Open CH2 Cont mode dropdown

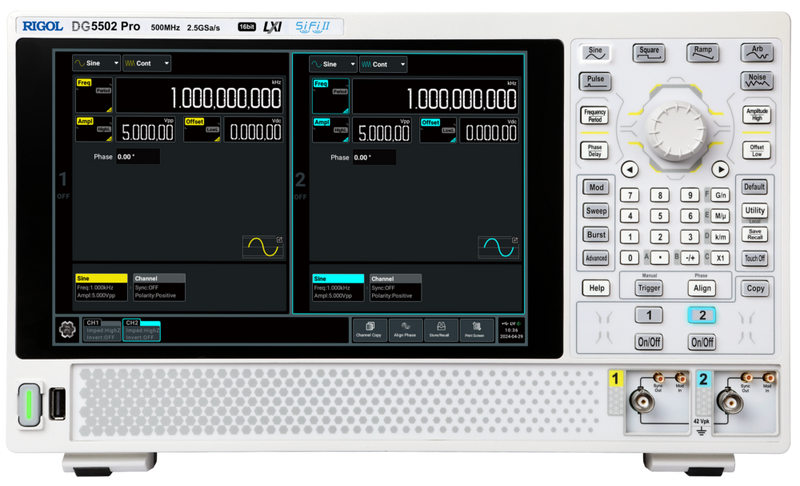point(383,64)
